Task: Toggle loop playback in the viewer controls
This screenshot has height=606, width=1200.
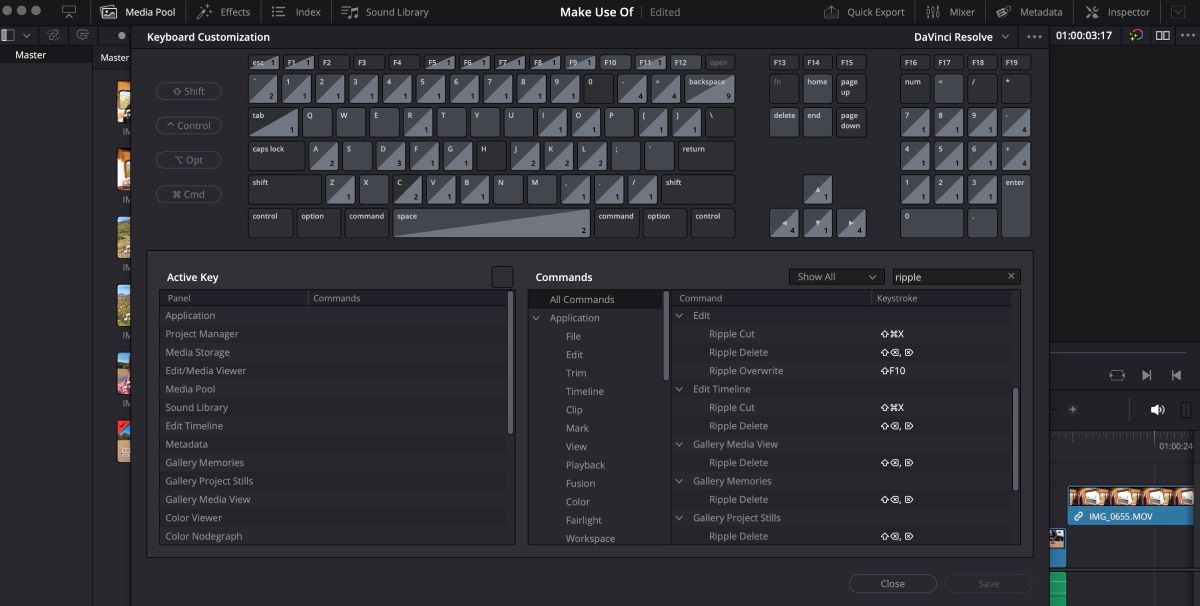Action: coord(1117,374)
